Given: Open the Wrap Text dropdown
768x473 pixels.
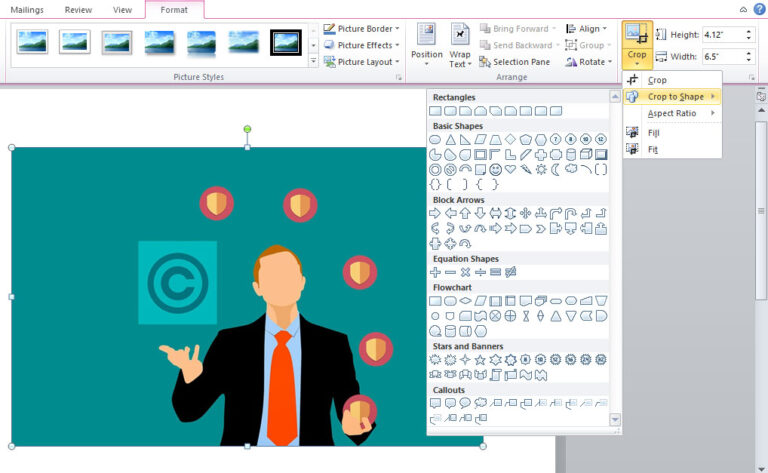Looking at the screenshot, I should click(x=460, y=45).
